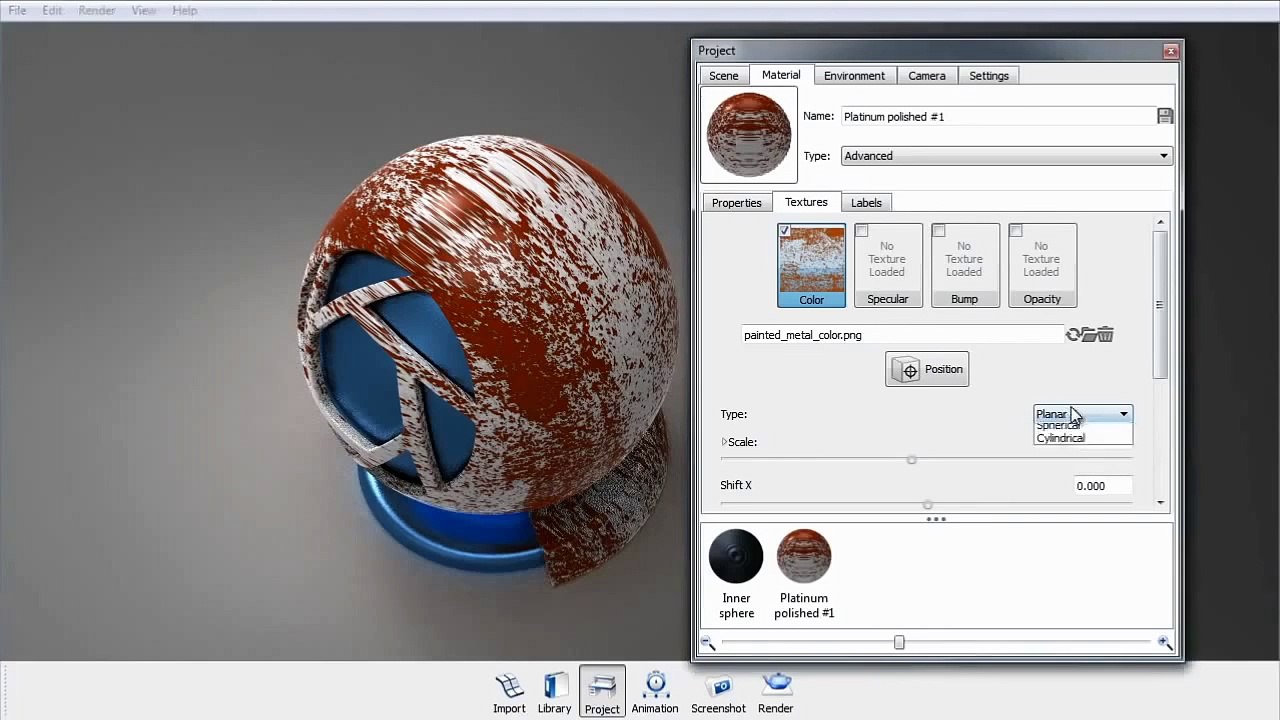Image resolution: width=1280 pixels, height=720 pixels.
Task: Browse for a texture file folder icon
Action: (x=1090, y=335)
